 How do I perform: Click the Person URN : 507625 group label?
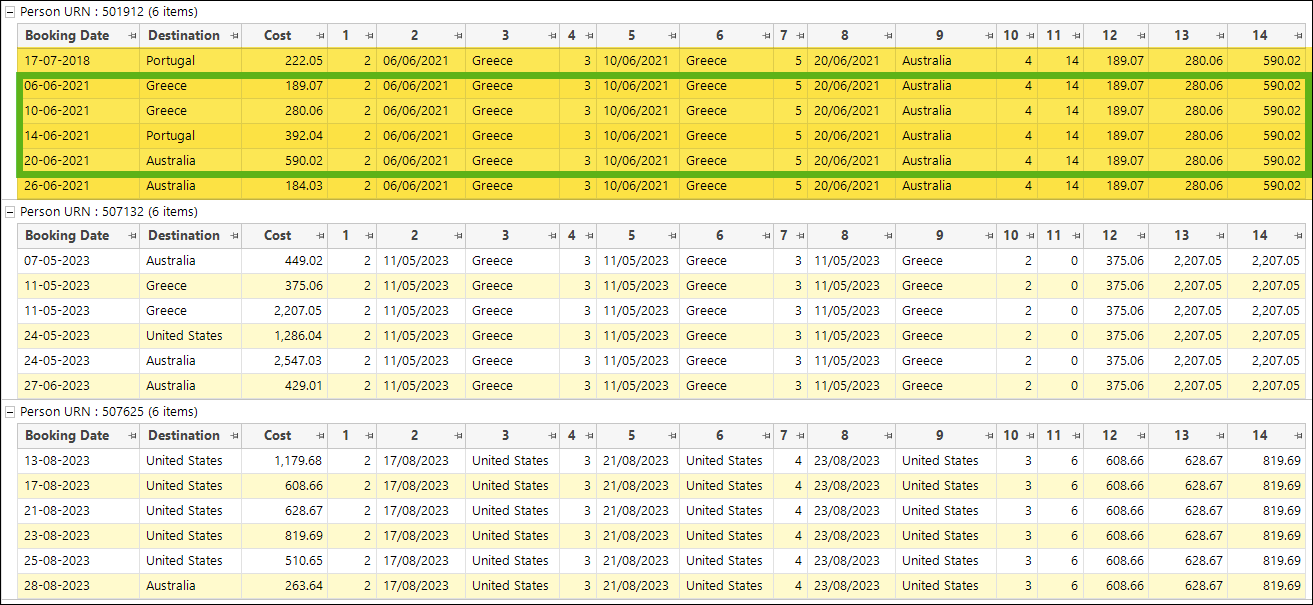tap(109, 412)
